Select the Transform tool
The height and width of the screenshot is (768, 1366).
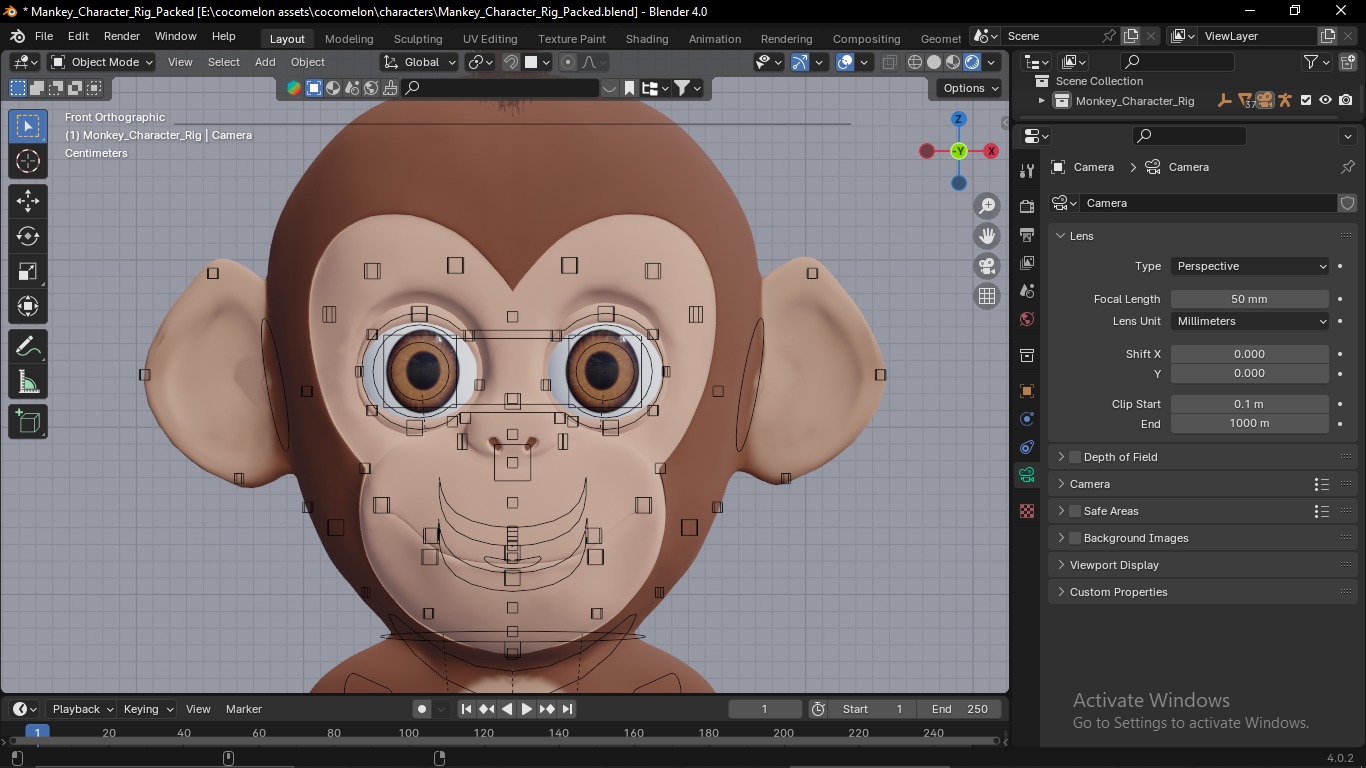click(28, 306)
